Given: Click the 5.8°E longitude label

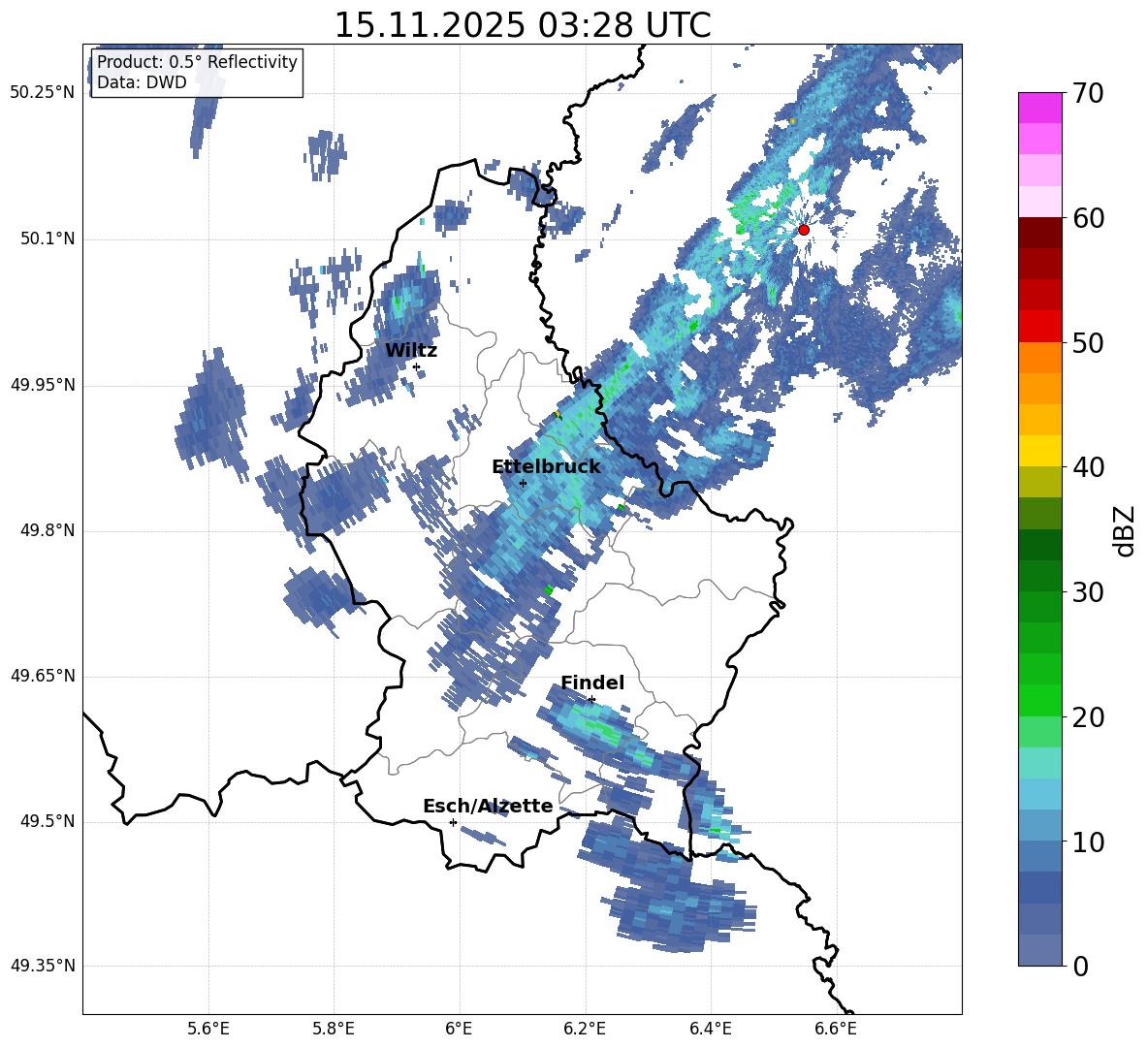Looking at the screenshot, I should [334, 1029].
